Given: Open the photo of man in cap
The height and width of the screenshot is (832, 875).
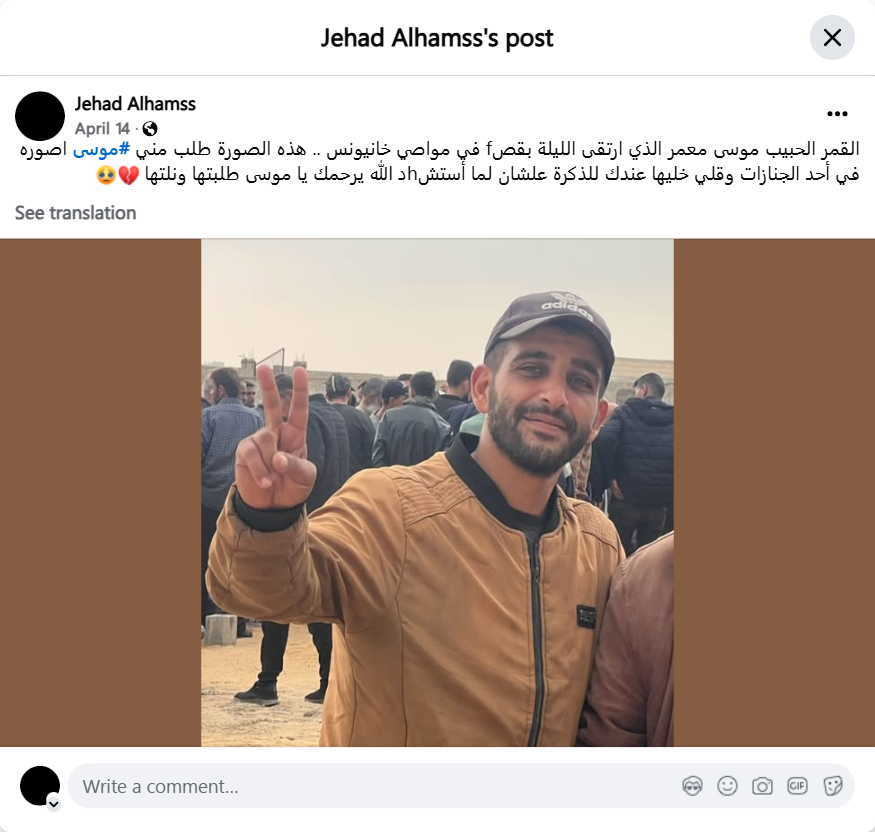Looking at the screenshot, I should pos(438,493).
